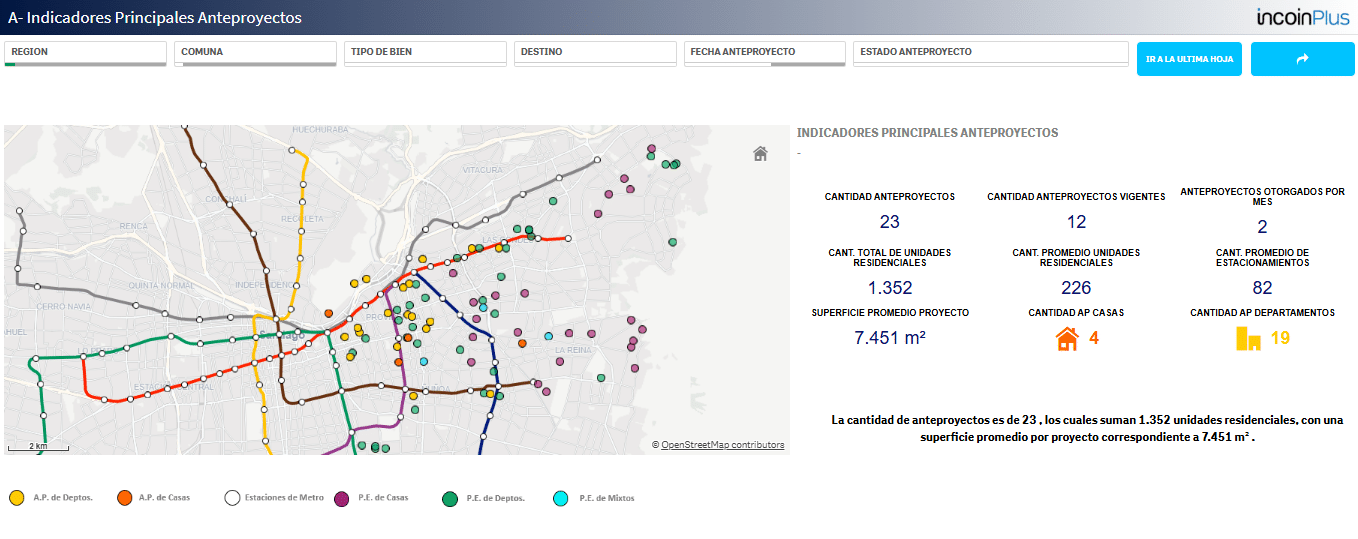This screenshot has height=539, width=1358.
Task: Open the ESTADO ANTEPROYECTO filter
Action: (990, 54)
